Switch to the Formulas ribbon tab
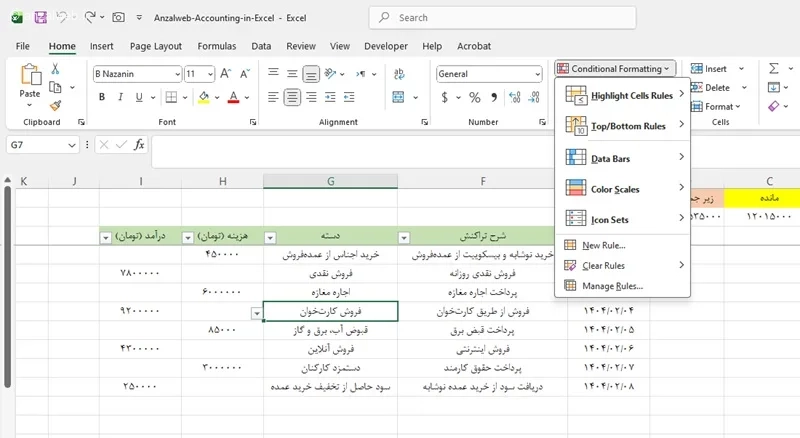800x438 pixels. (x=217, y=46)
